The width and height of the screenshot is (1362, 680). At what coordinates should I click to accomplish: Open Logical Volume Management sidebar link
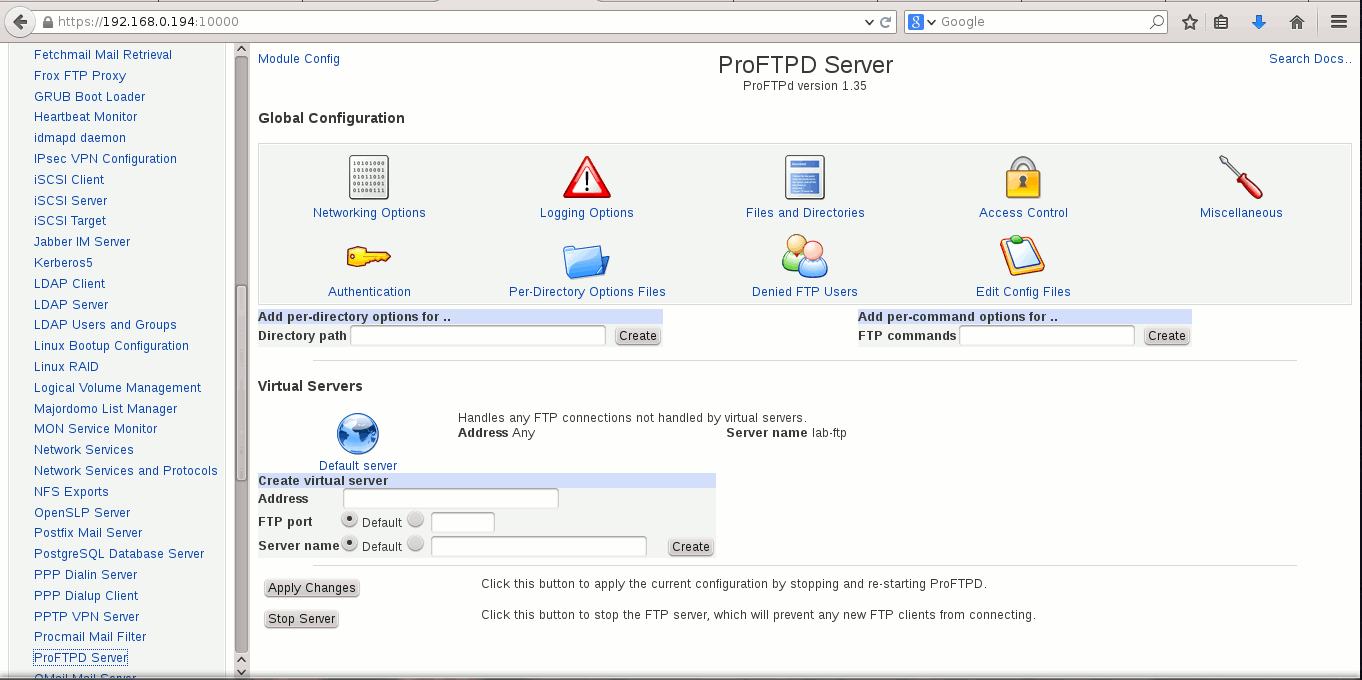pos(117,388)
